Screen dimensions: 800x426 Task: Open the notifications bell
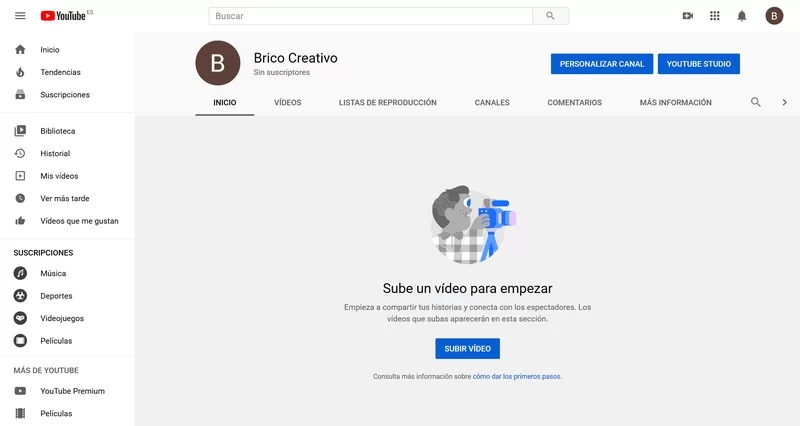point(742,16)
